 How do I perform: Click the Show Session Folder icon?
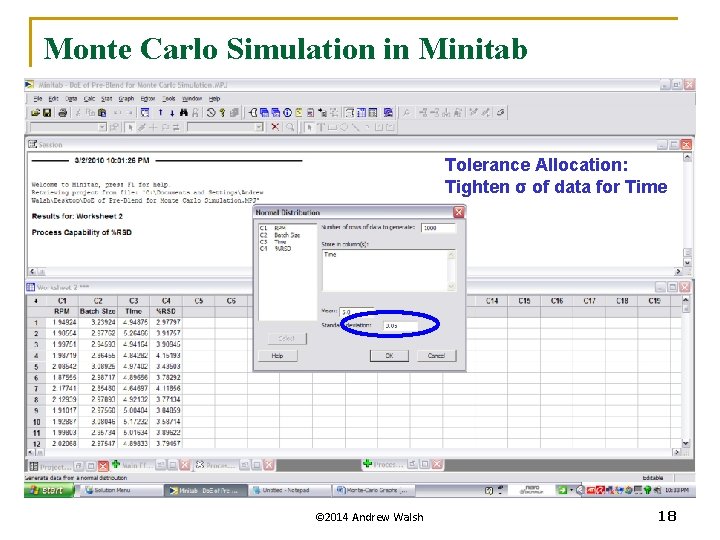(253, 112)
